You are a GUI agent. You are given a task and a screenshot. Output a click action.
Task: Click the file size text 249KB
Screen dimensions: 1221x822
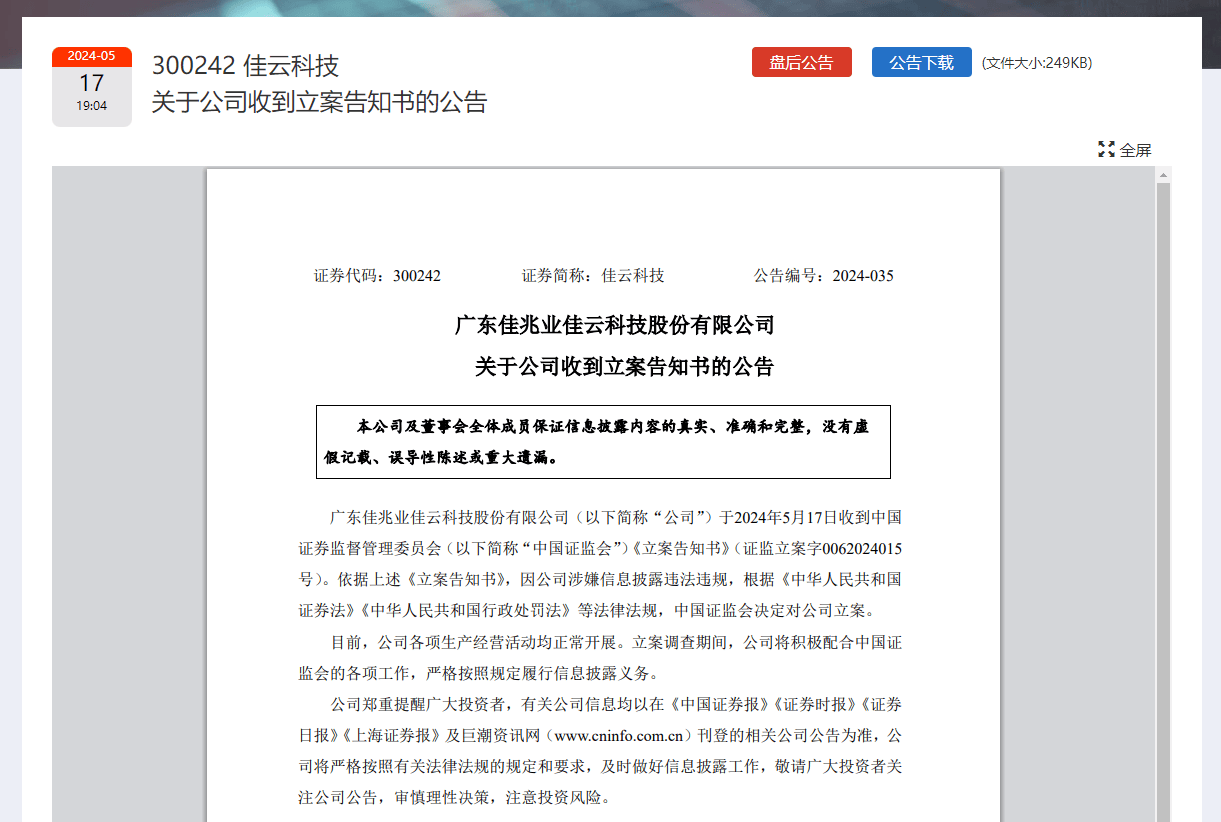pyautogui.click(x=1037, y=63)
